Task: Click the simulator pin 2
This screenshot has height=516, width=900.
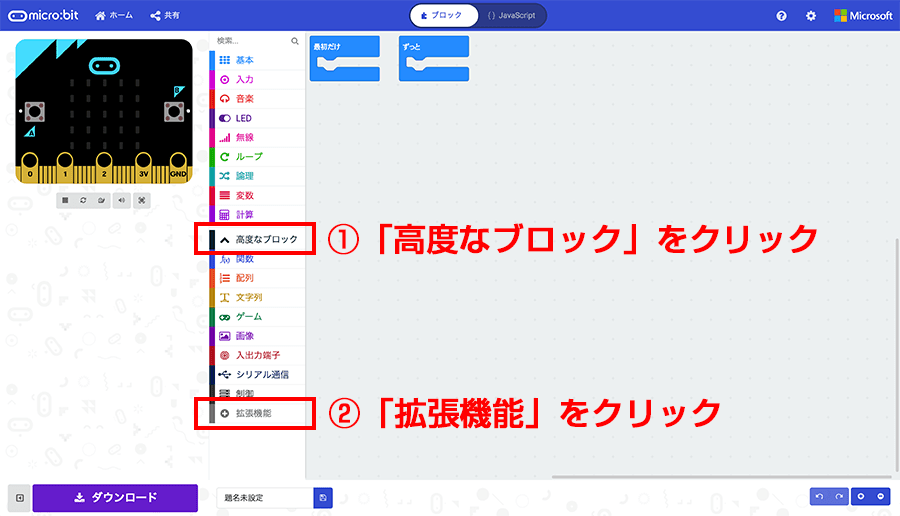Action: tap(104, 168)
